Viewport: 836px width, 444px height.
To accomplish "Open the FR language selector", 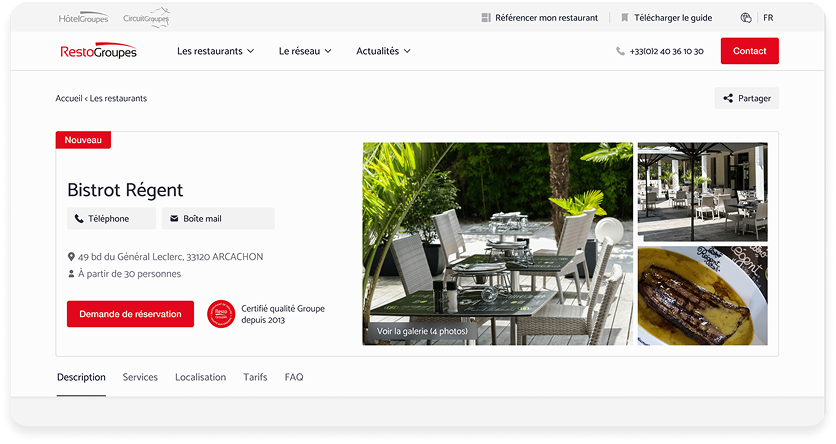I will click(768, 18).
